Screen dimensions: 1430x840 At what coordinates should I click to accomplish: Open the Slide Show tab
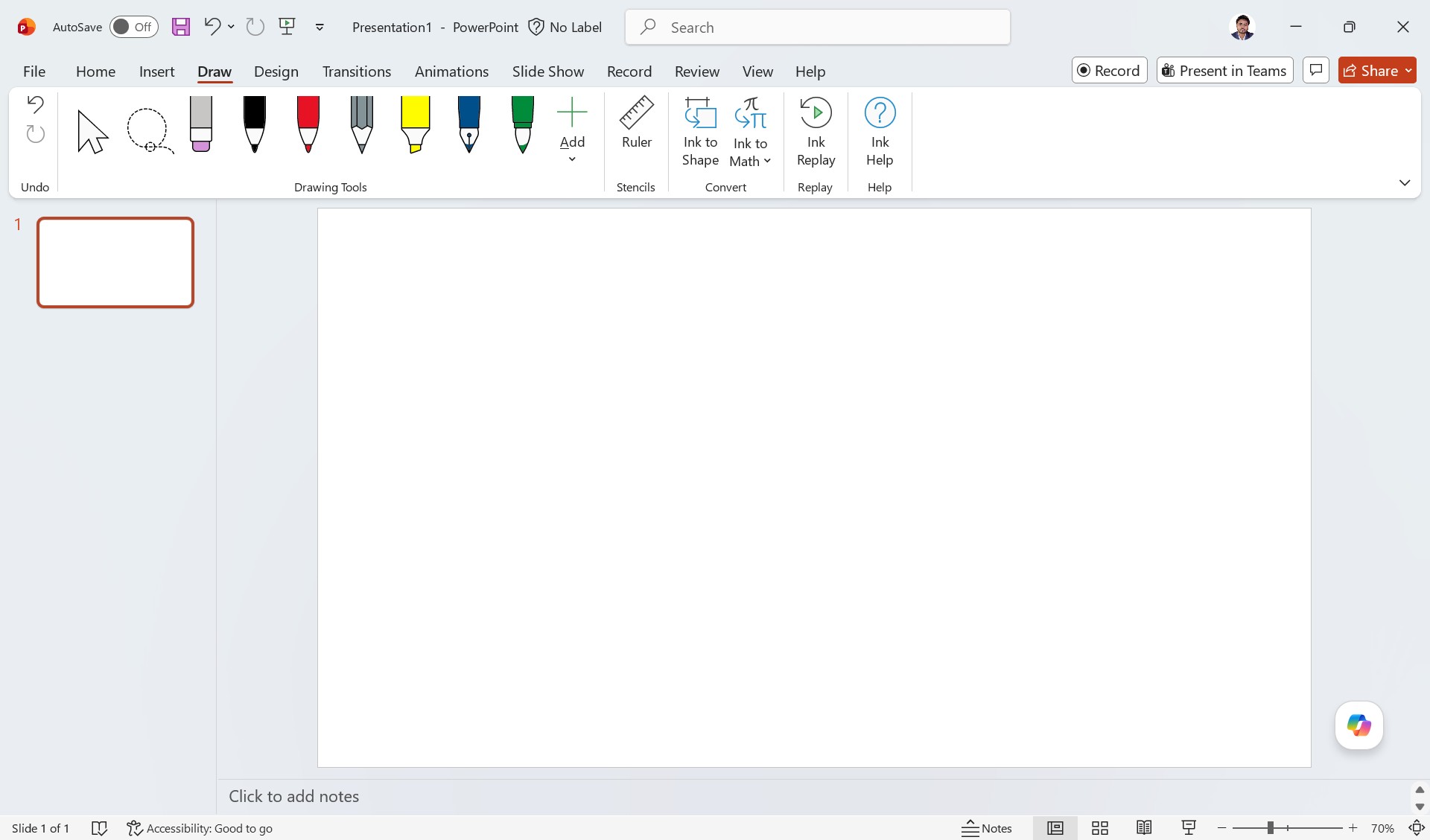[547, 71]
